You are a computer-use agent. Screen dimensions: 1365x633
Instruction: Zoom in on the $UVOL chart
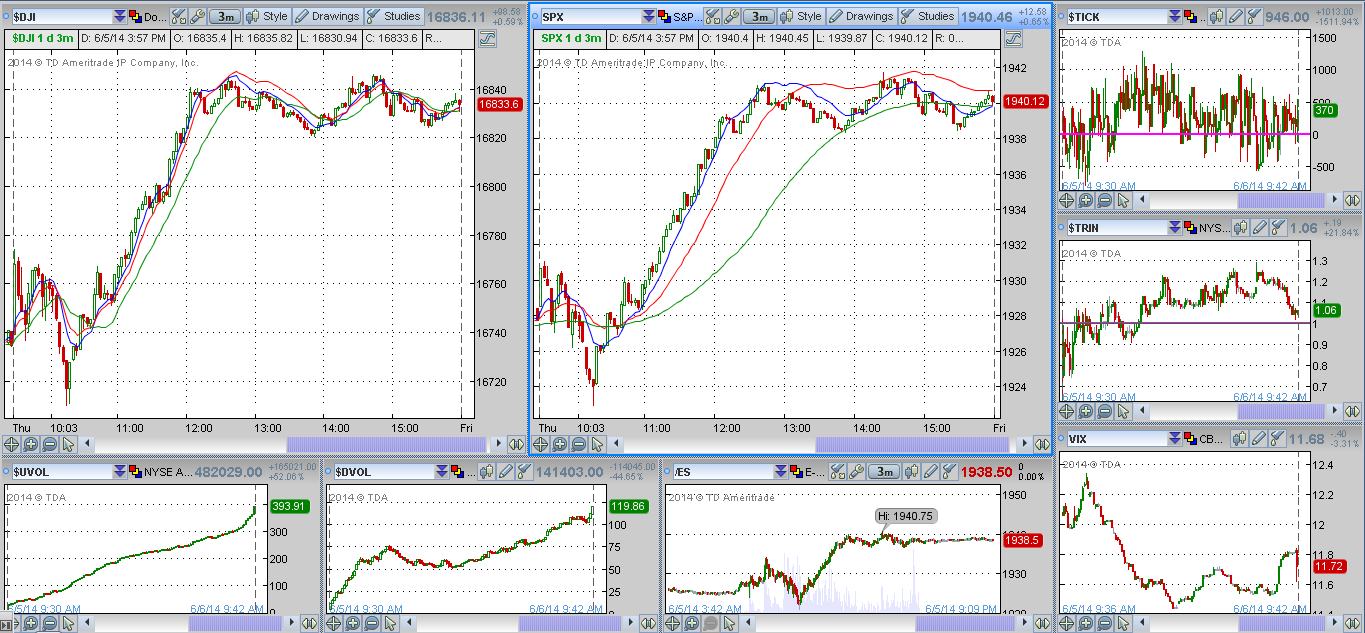(30, 623)
